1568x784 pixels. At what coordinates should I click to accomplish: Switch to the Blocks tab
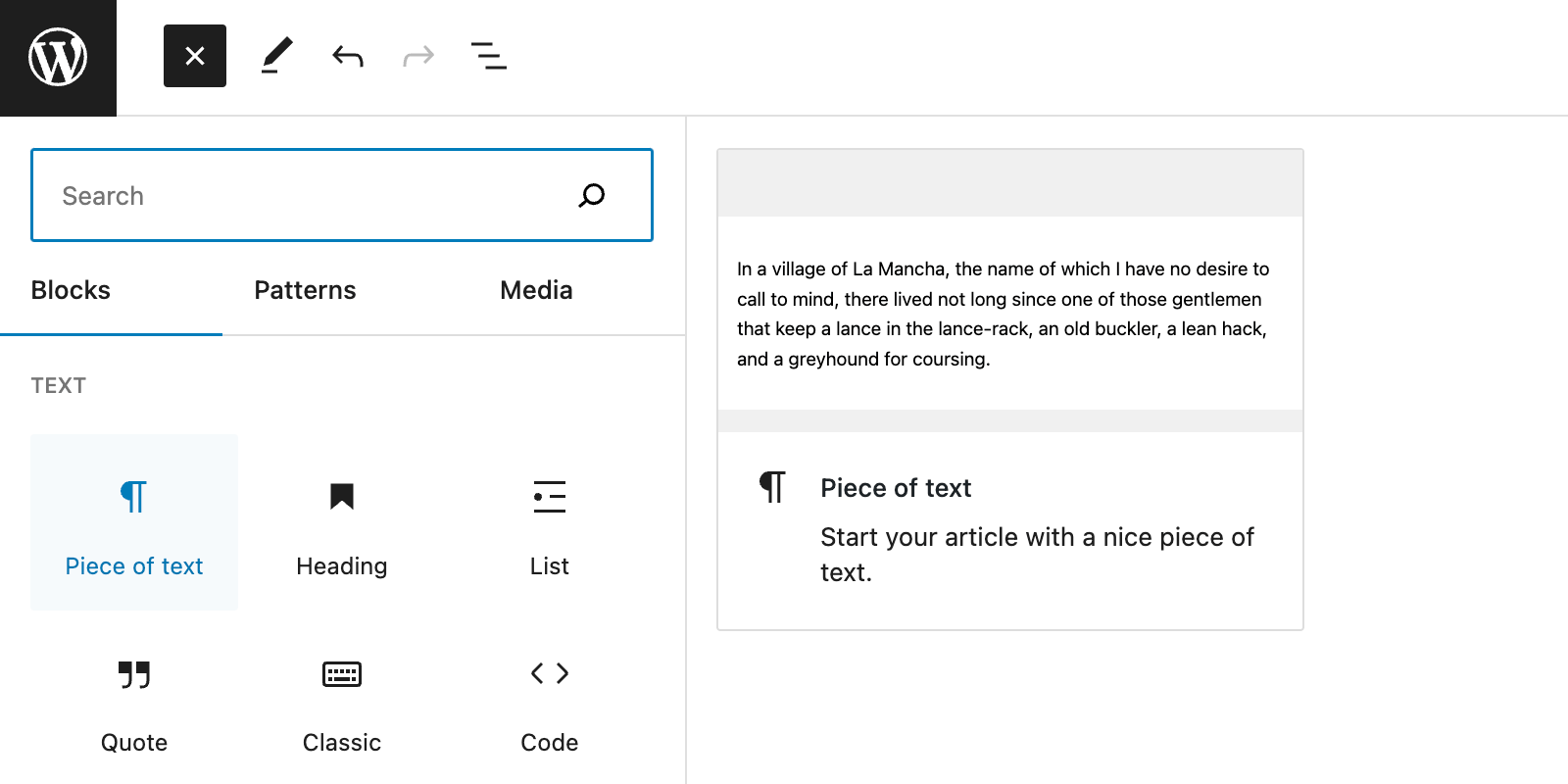click(x=71, y=290)
